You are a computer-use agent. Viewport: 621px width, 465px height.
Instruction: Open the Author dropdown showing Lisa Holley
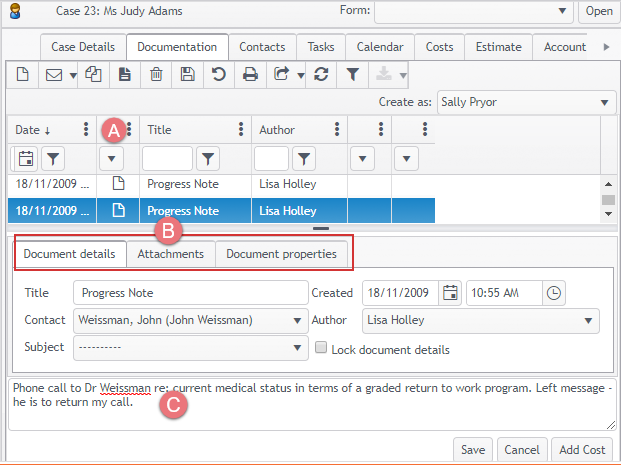[x=589, y=321]
